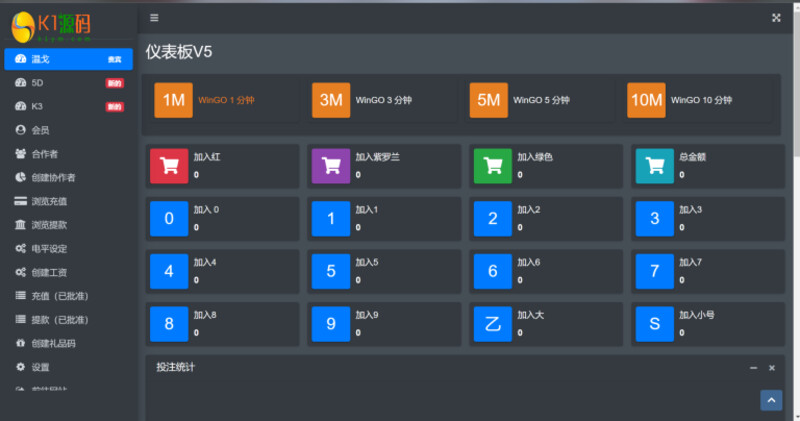This screenshot has height=421, width=800.
Task: Click the purple cart icon 加入紫罗兰
Action: pyautogui.click(x=331, y=165)
